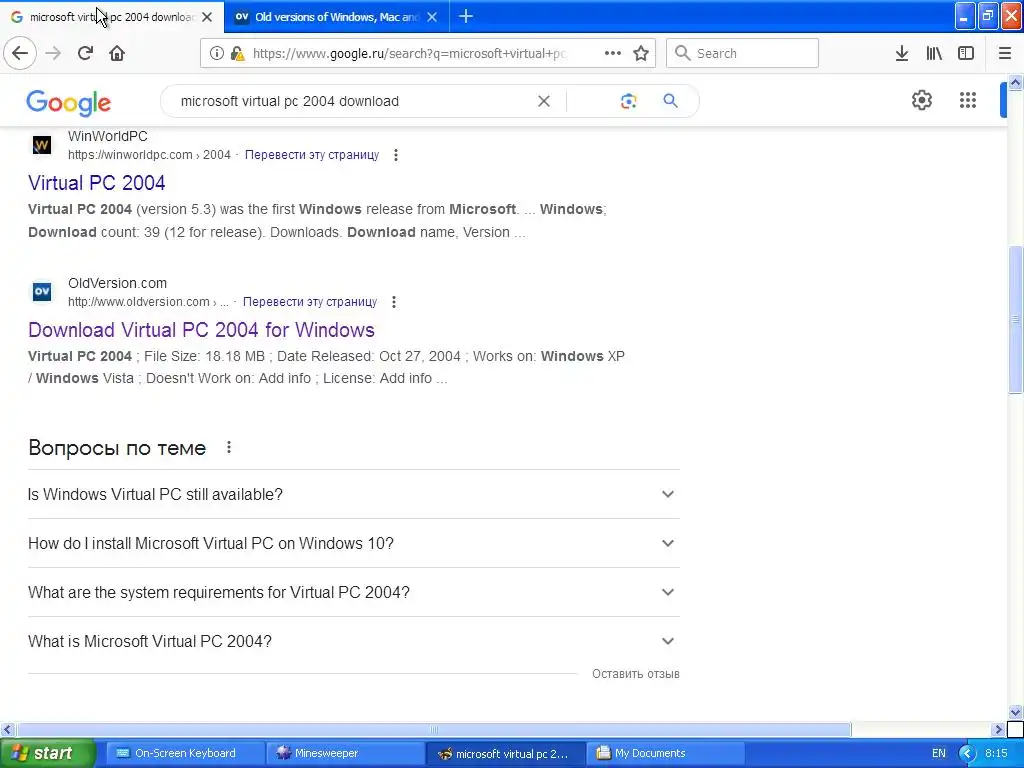Image resolution: width=1024 pixels, height=768 pixels.
Task: Close the Google search tab
Action: [x=207, y=17]
